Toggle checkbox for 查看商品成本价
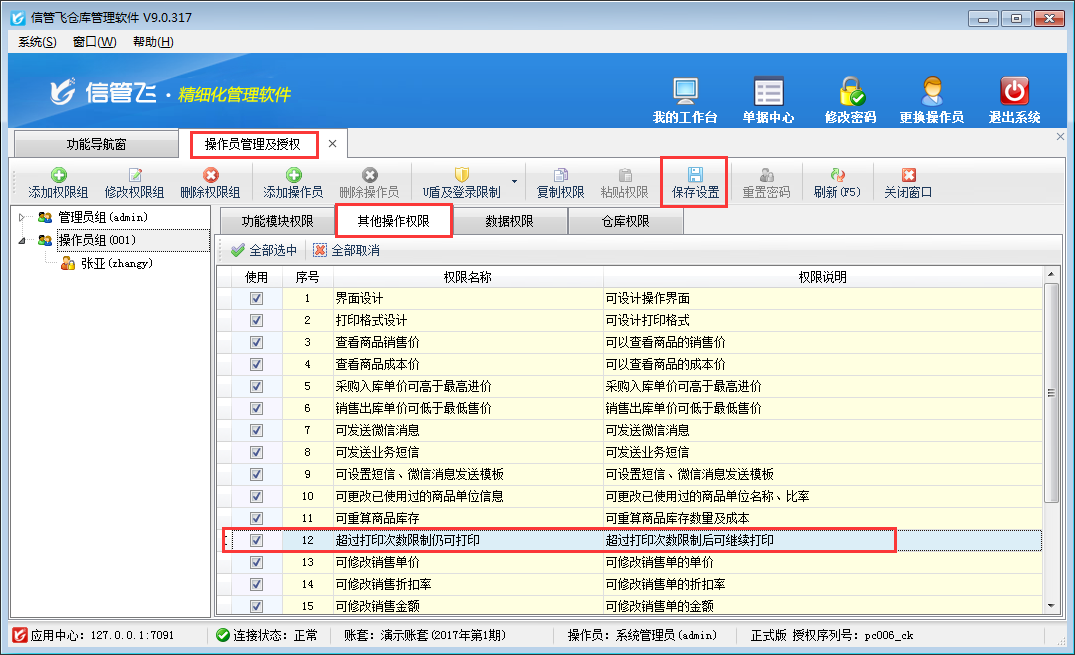The height and width of the screenshot is (655, 1075). coord(256,365)
